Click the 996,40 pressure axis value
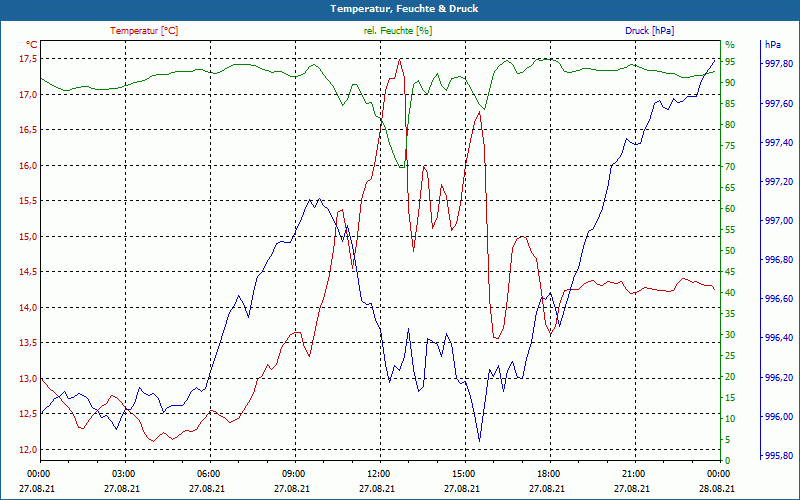The height and width of the screenshot is (500, 800). (x=779, y=338)
